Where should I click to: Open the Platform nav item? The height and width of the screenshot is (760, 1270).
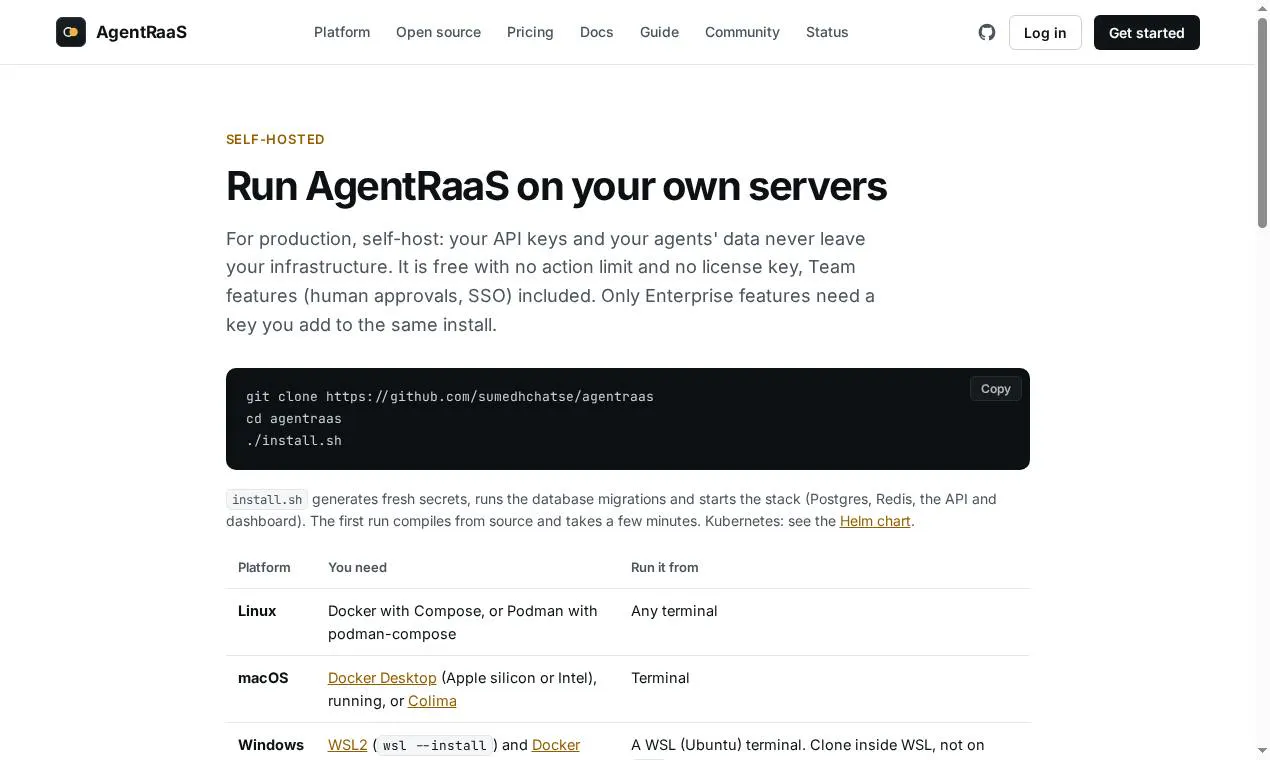(342, 32)
